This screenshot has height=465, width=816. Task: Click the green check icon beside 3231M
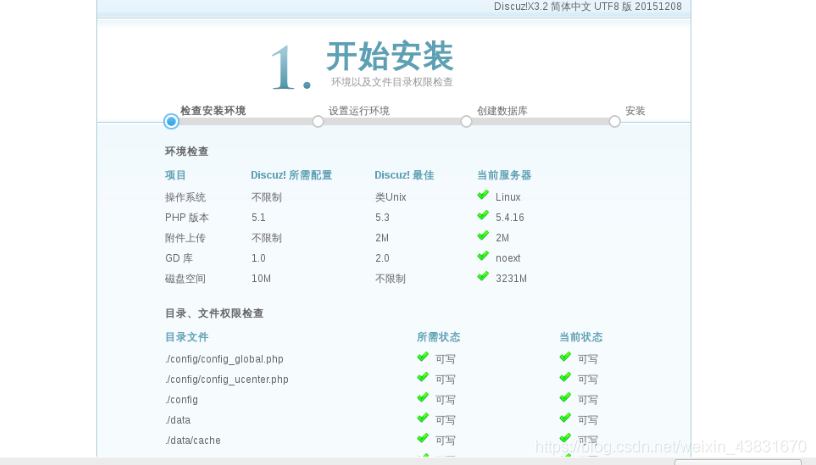483,276
